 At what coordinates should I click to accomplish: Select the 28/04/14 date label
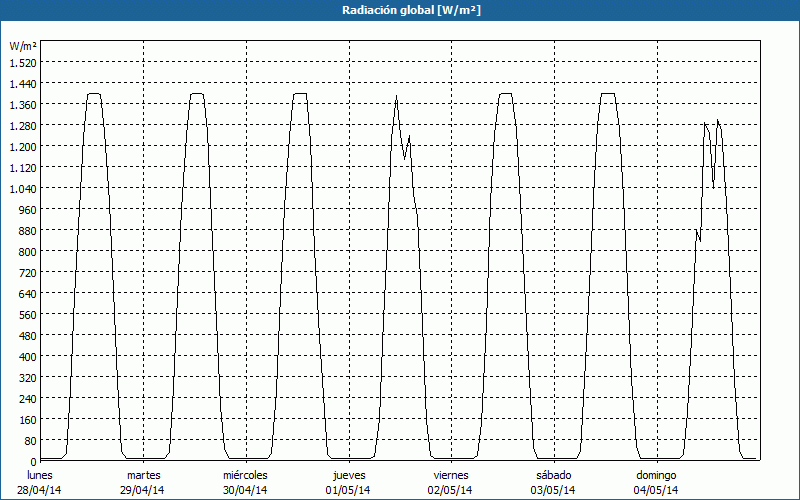(40, 490)
